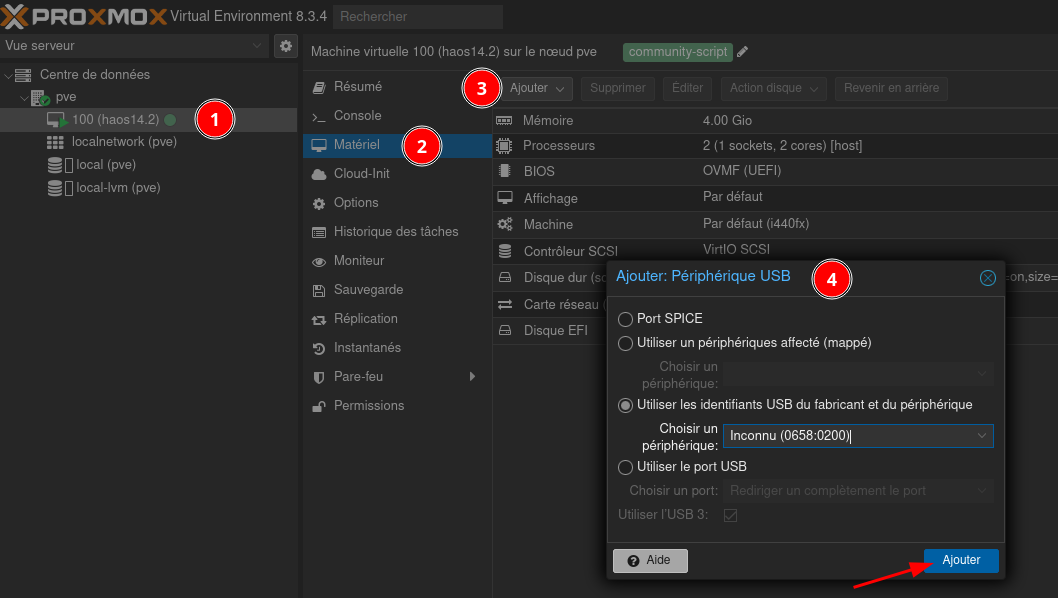The width and height of the screenshot is (1058, 598).
Task: Click the pencil icon next to community-script tag
Action: coord(743,52)
